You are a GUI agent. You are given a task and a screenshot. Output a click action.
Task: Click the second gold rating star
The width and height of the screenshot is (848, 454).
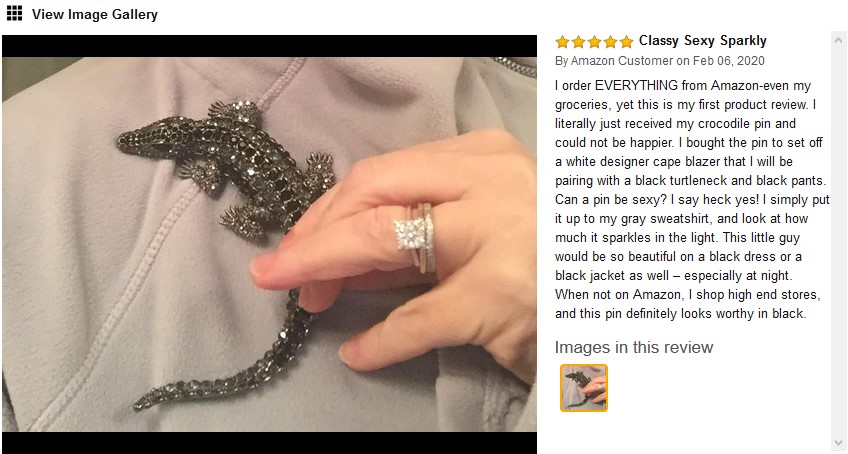(579, 42)
